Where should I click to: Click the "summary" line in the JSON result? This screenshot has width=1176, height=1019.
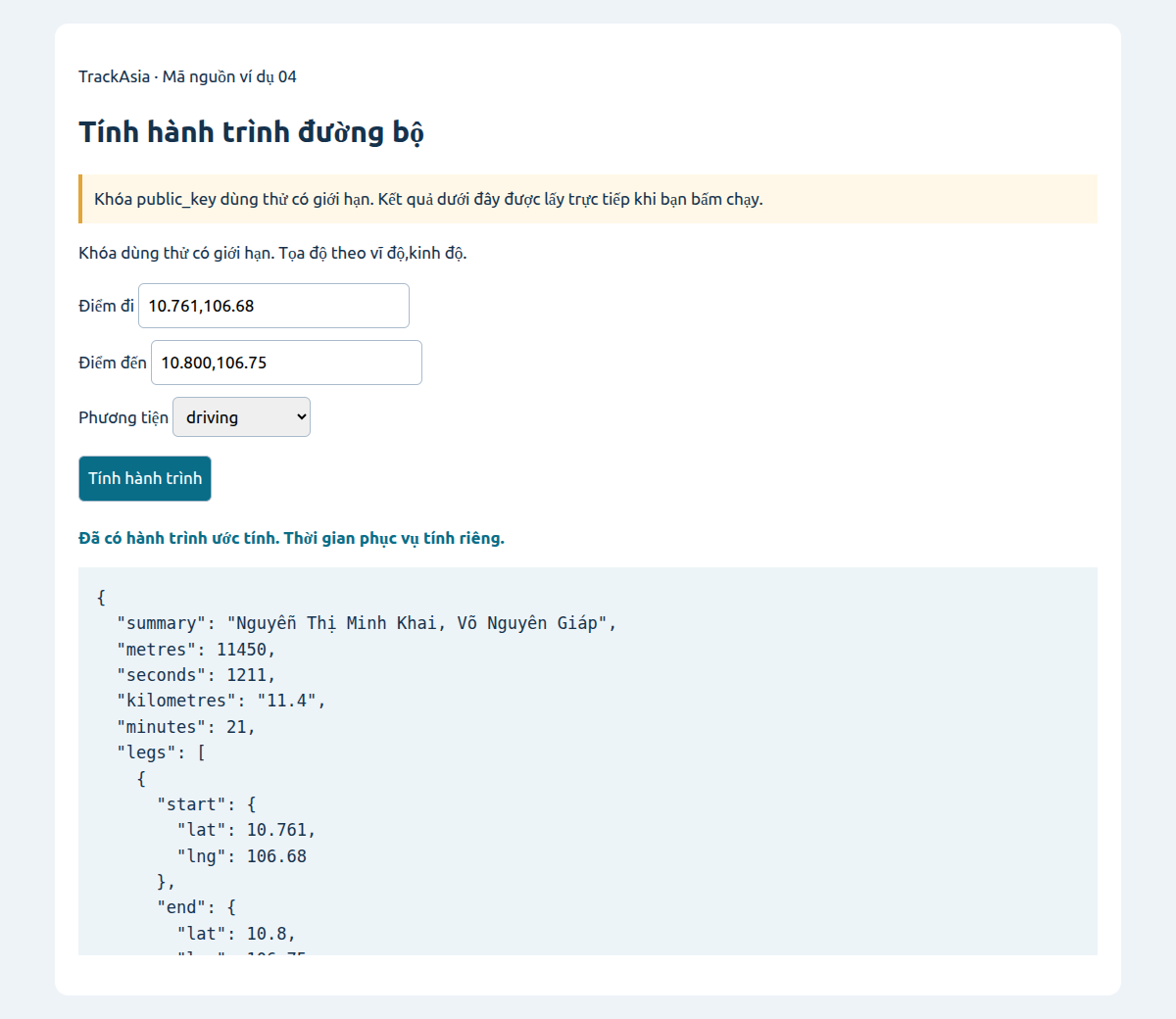pyautogui.click(x=367, y=623)
